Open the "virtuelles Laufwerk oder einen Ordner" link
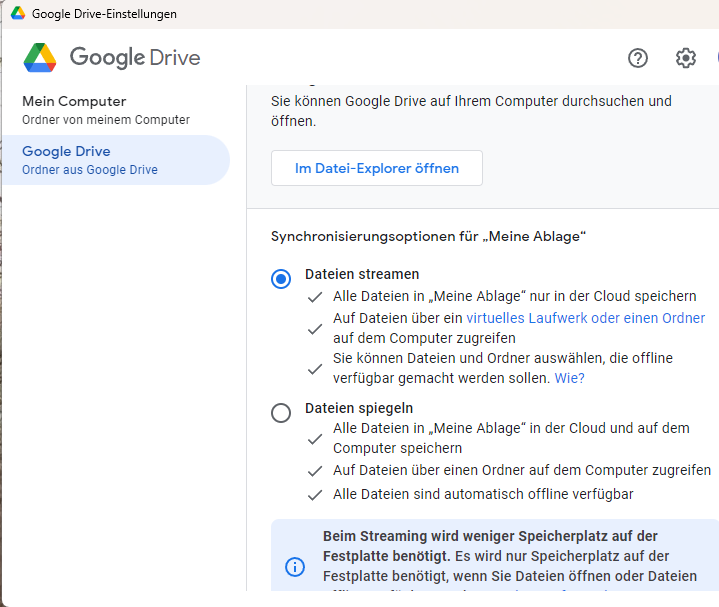 (585, 318)
